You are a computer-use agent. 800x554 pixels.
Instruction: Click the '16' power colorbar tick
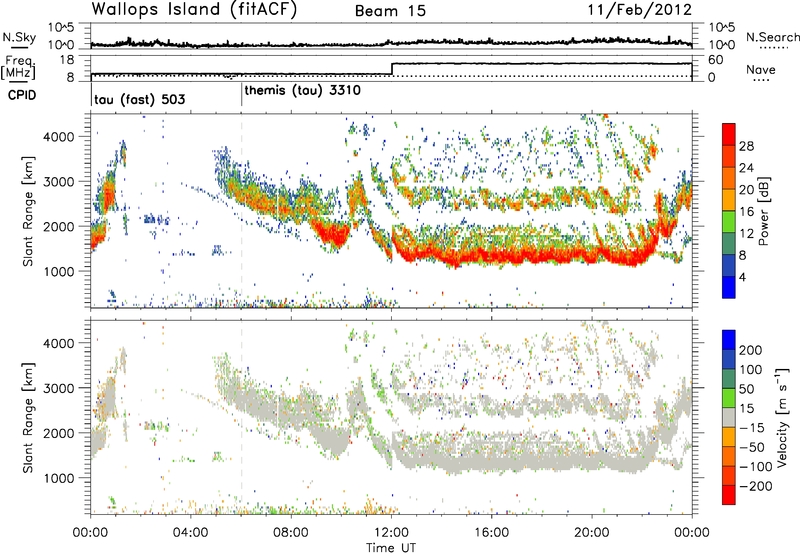coord(746,212)
